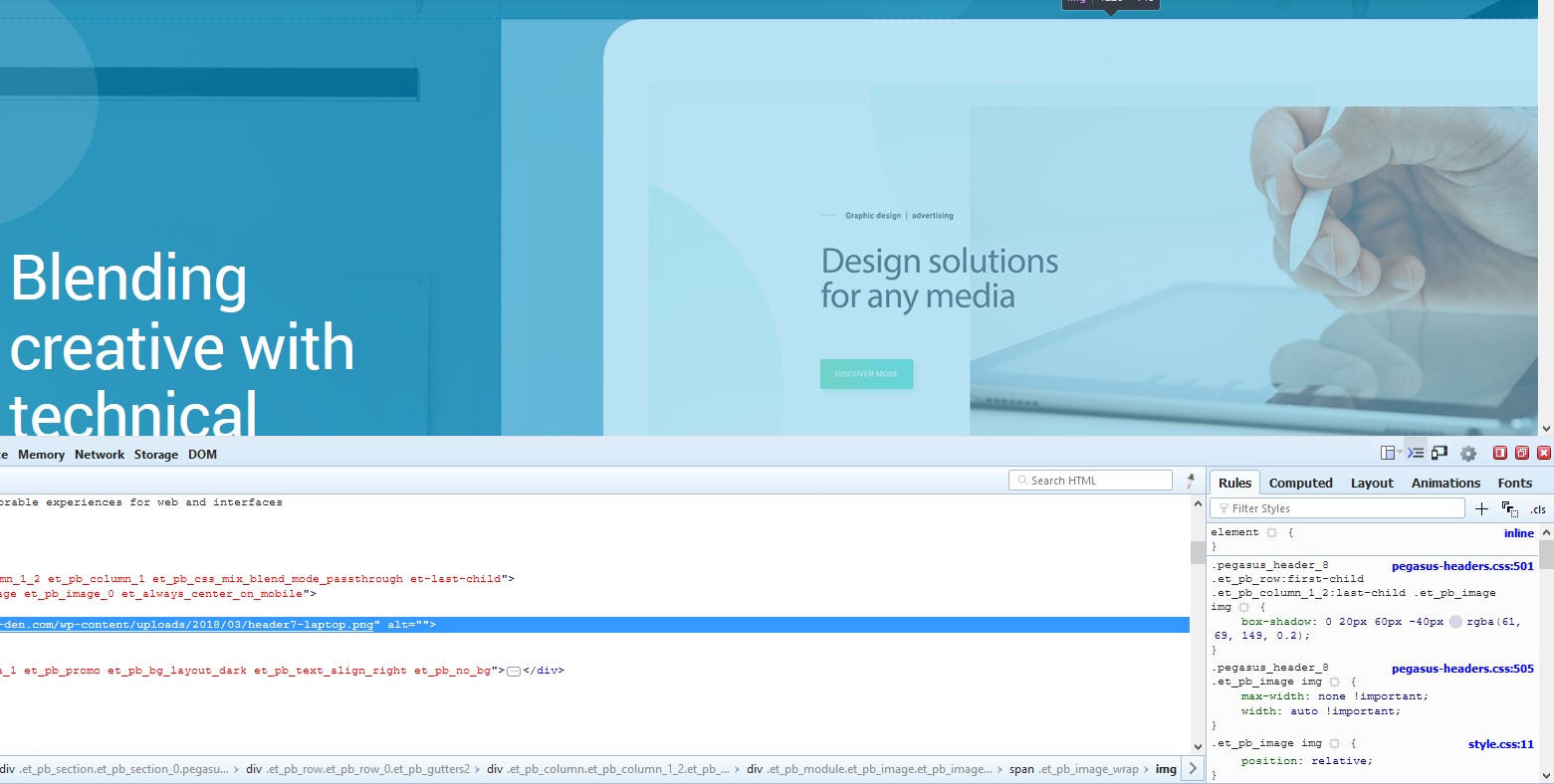Viewport: 1554px width, 784px height.
Task: Toggle the .cls class panel
Action: pyautogui.click(x=1538, y=509)
